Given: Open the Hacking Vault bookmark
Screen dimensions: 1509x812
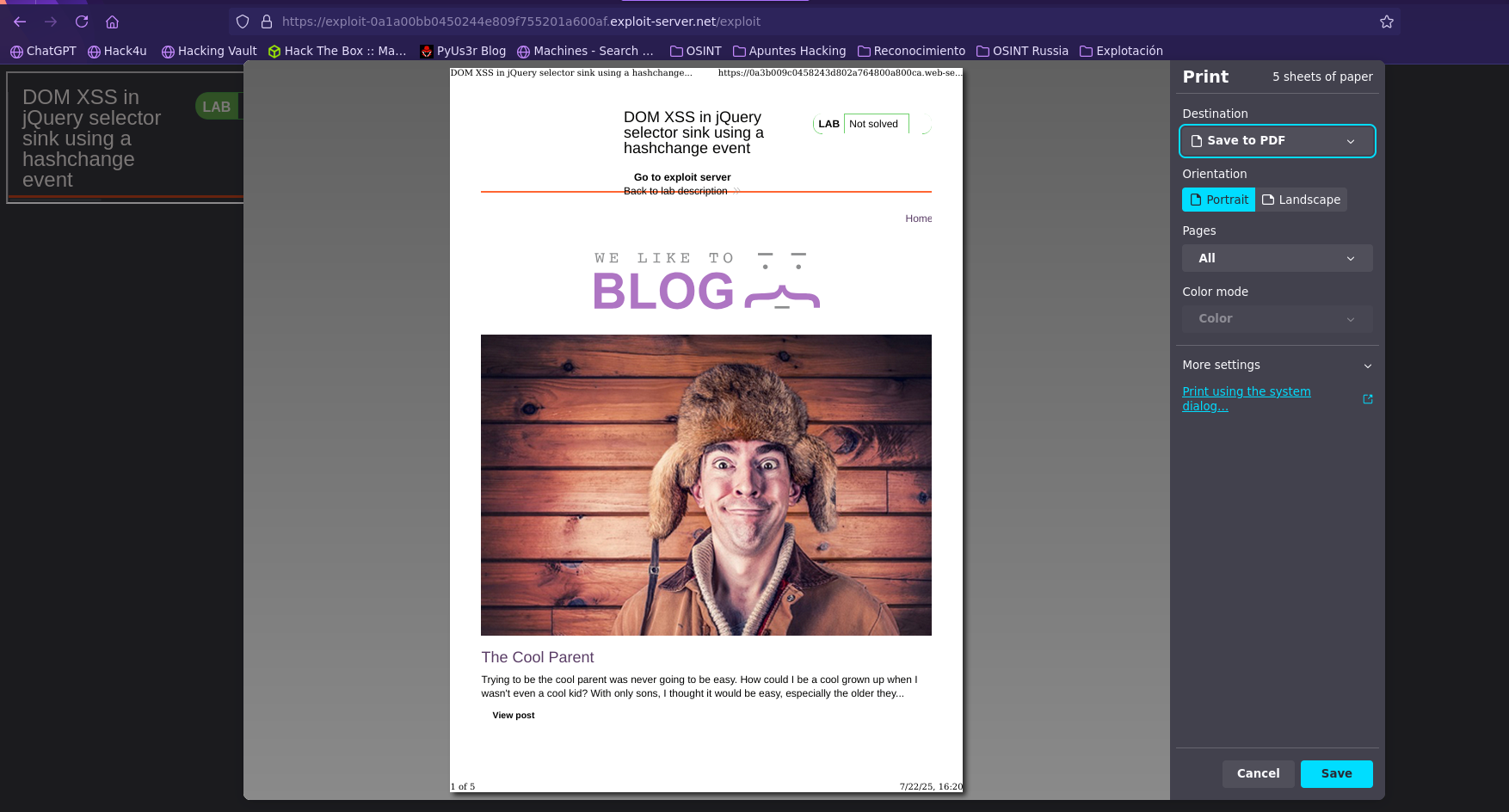Looking at the screenshot, I should tap(209, 51).
